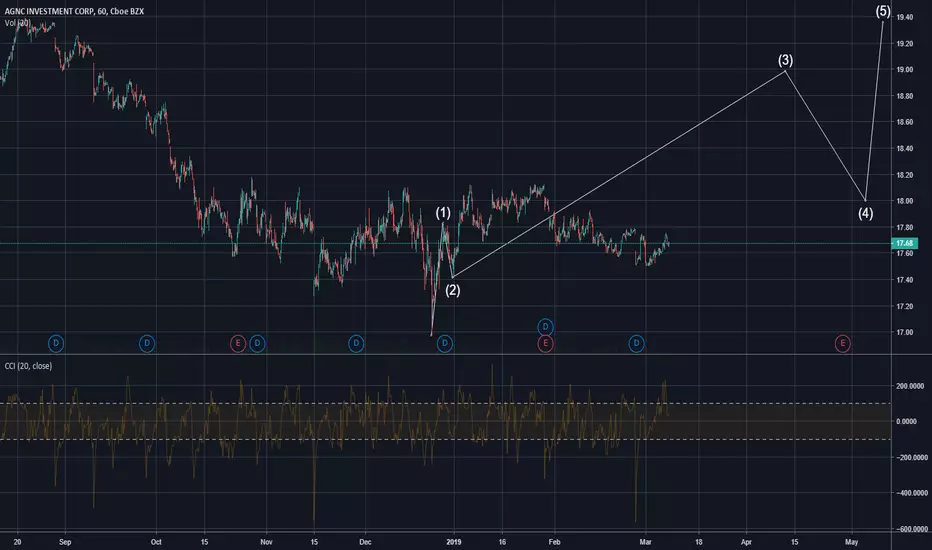Viewport: 932px width, 550px height.
Task: Select the projection line from (2) to (3)
Action: coord(619,174)
